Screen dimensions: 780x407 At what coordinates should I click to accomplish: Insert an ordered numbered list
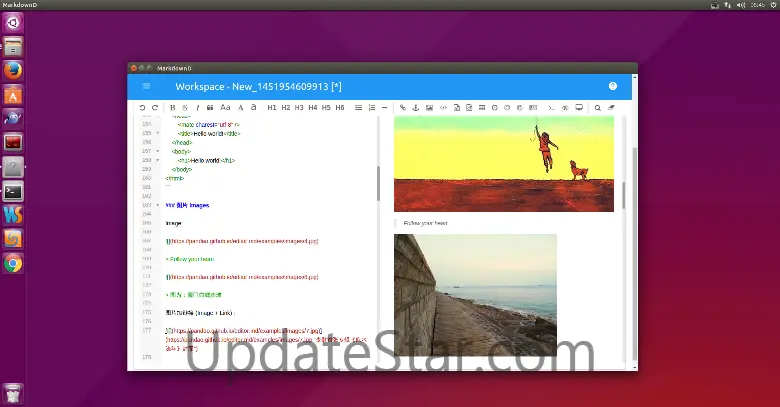372,107
